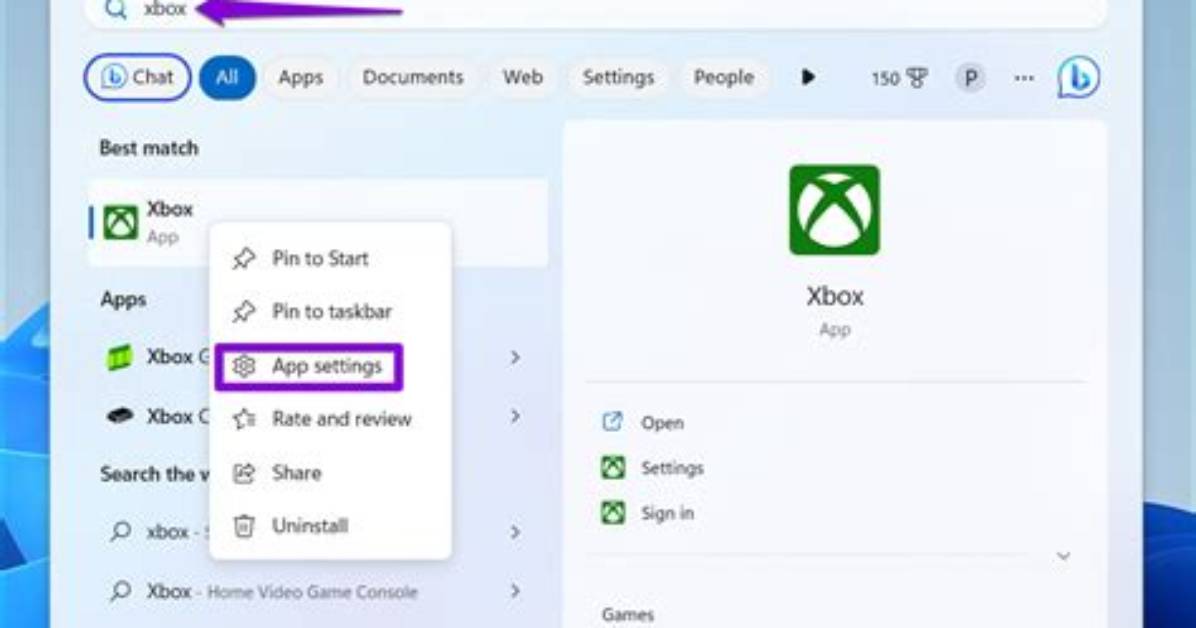Expand Xbox Home Video Game Console chevron

[516, 591]
